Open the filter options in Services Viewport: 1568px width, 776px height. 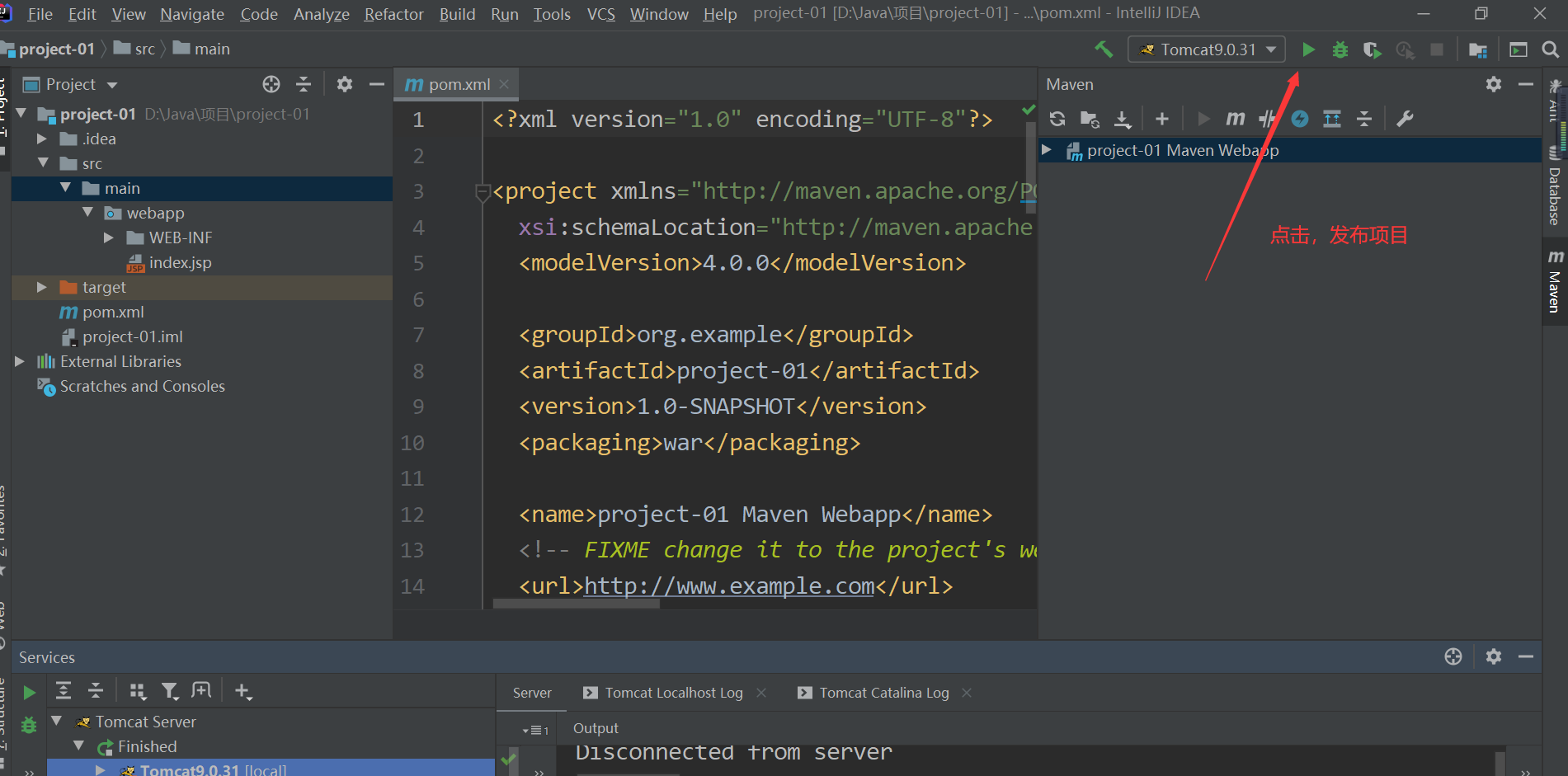click(x=170, y=691)
